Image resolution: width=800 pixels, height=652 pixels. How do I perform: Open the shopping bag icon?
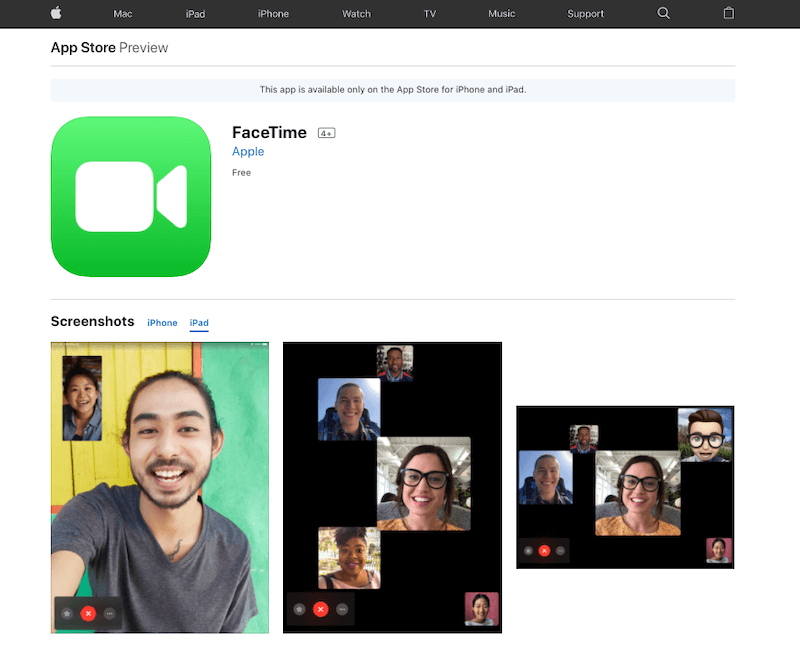(729, 13)
